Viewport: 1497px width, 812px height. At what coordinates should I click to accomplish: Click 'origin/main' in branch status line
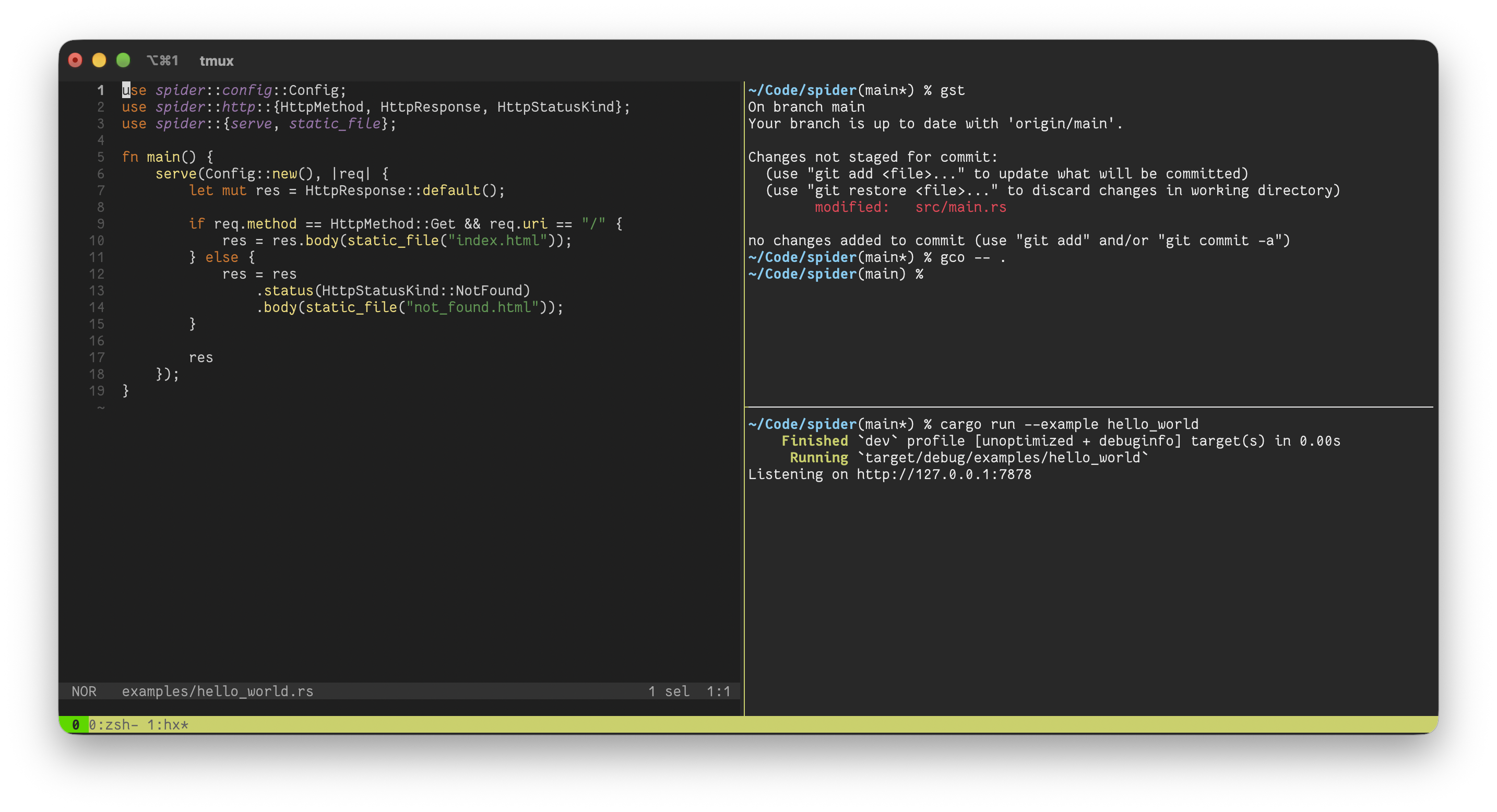click(1061, 124)
